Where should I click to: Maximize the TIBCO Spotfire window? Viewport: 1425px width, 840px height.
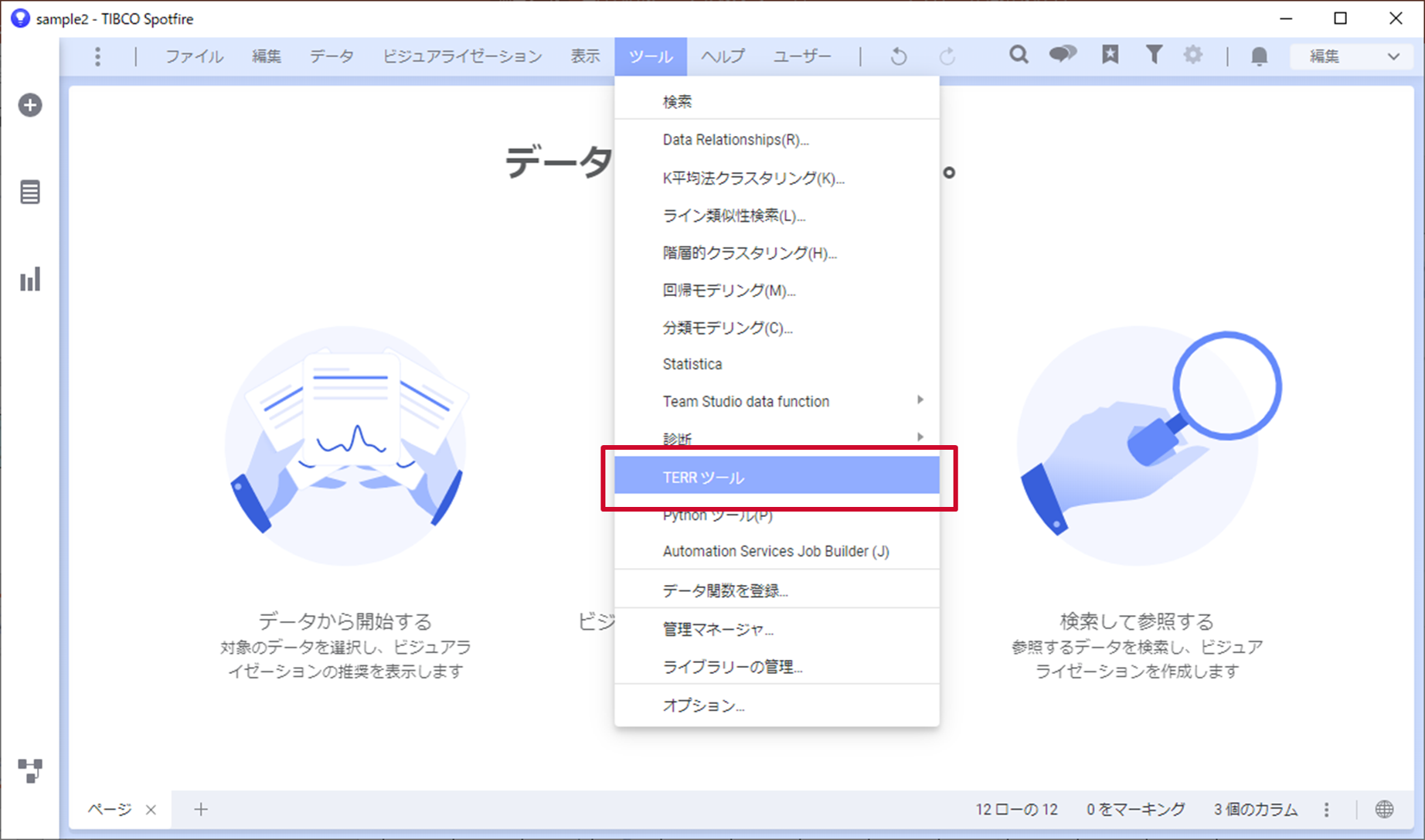point(1341,19)
